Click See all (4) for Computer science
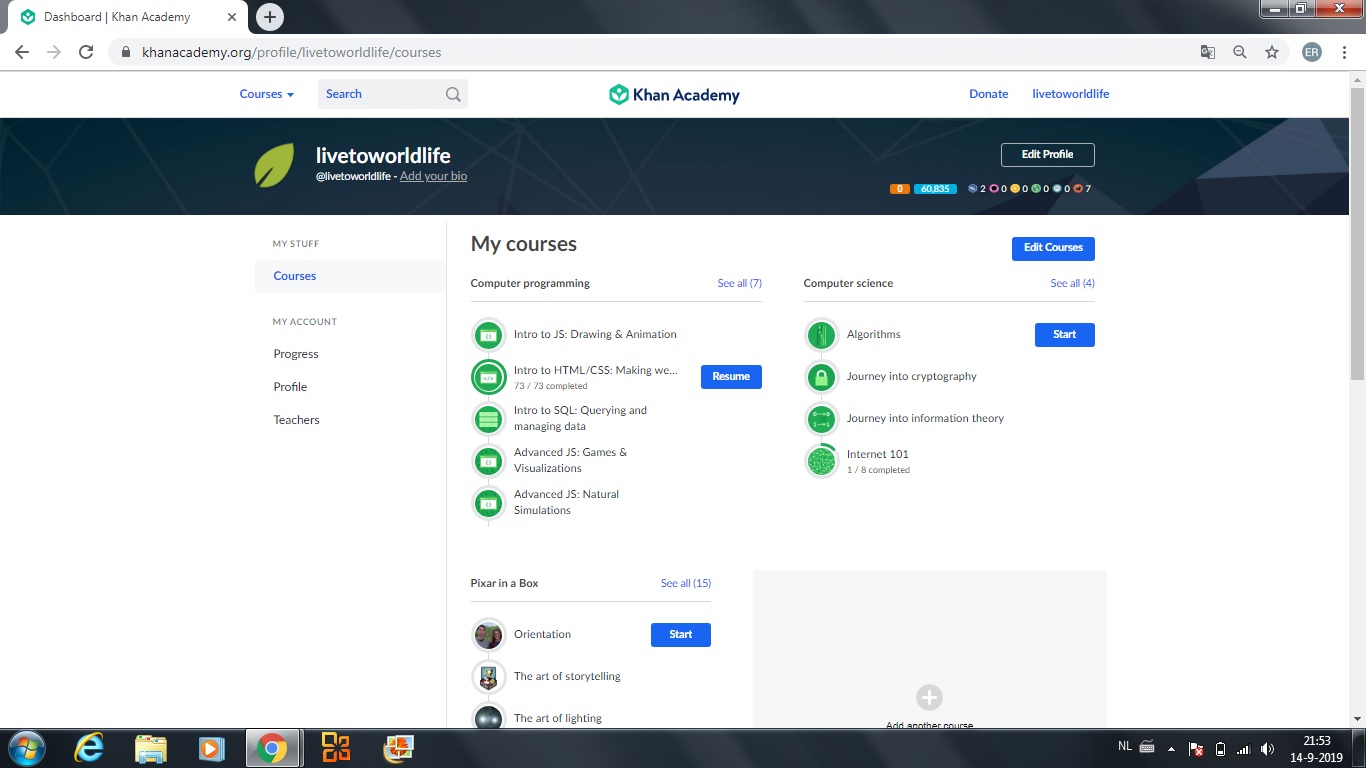This screenshot has height=768, width=1366. pyautogui.click(x=1072, y=284)
